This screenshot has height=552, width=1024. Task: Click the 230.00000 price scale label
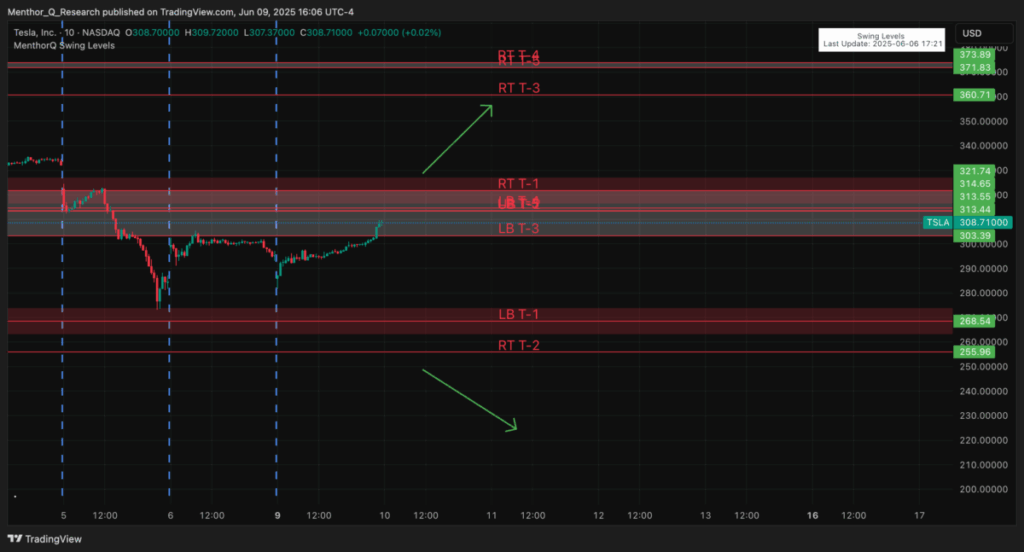pos(984,415)
